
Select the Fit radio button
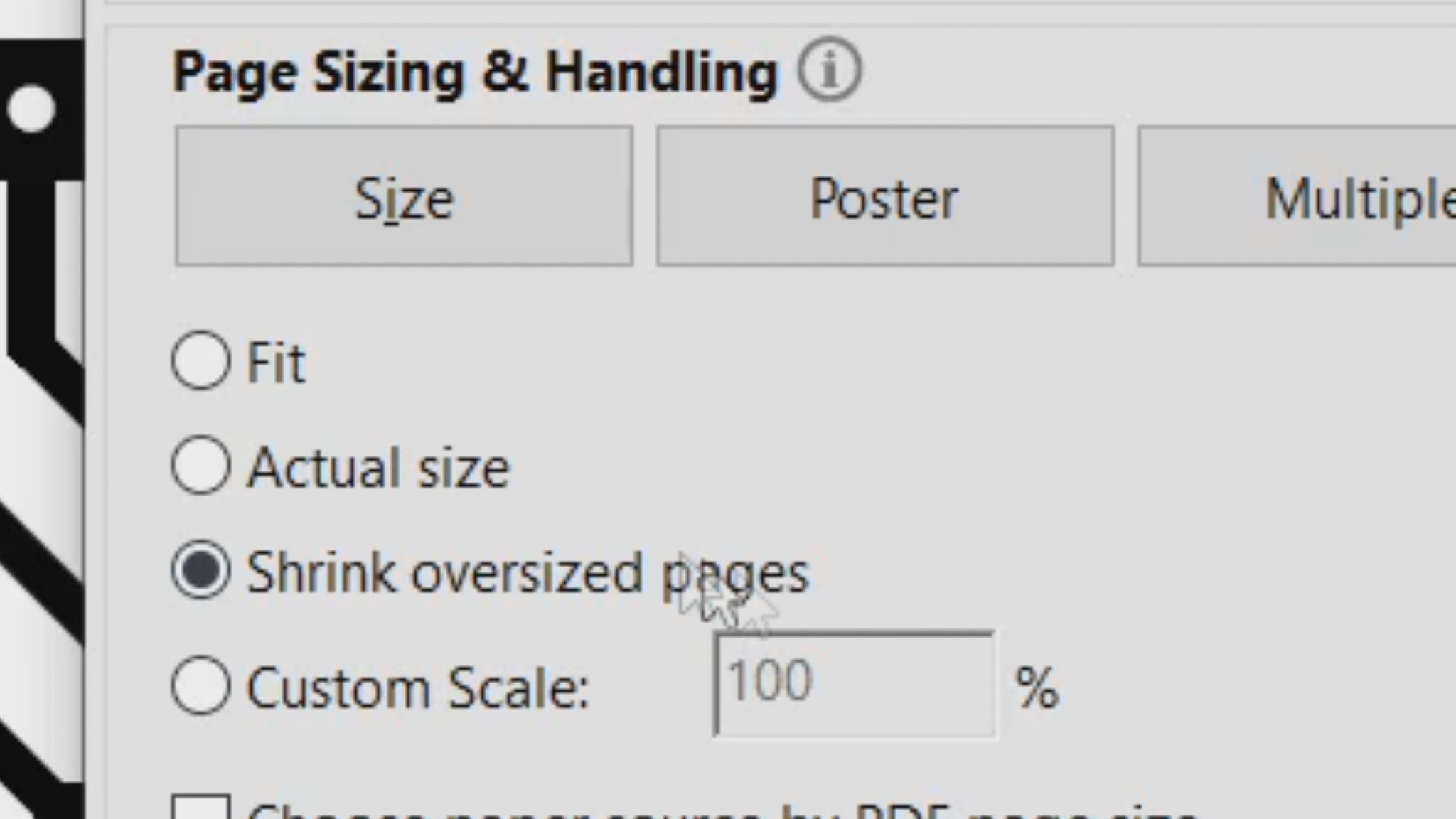click(200, 360)
